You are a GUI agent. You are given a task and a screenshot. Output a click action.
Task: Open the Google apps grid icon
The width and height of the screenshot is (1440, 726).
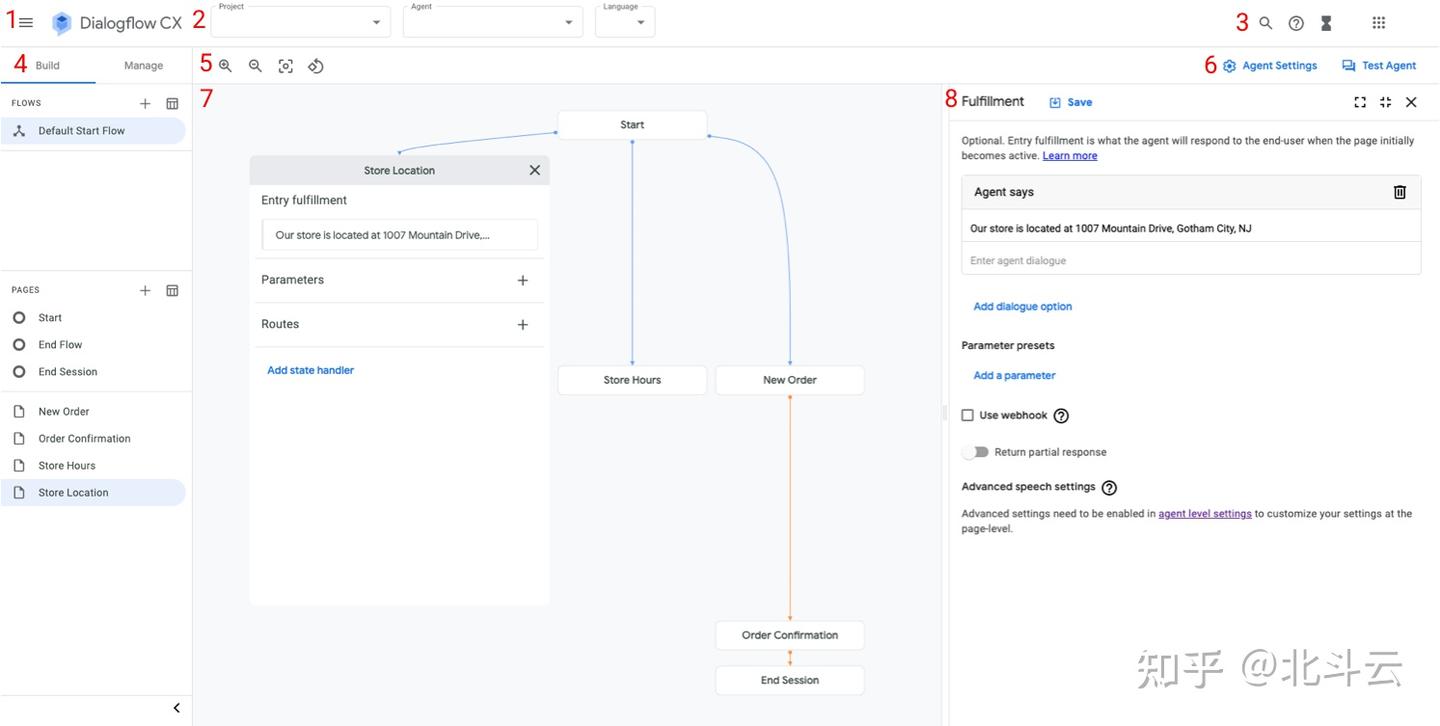(1379, 23)
